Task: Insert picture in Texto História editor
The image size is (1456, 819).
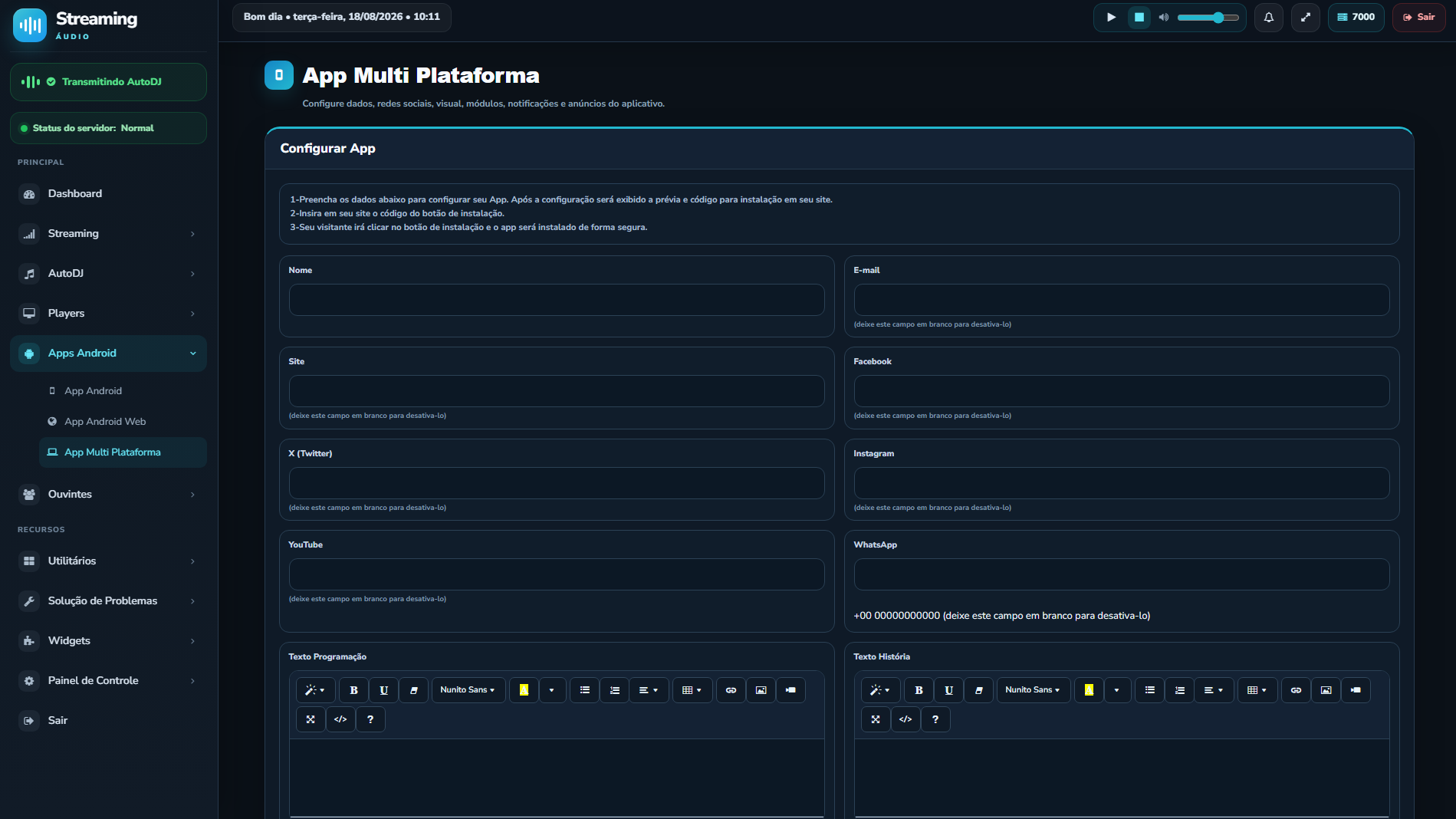Action: [1326, 690]
